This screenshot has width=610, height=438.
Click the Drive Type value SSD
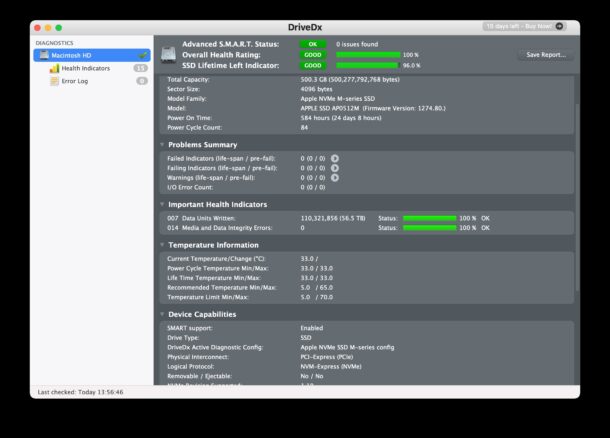click(306, 338)
